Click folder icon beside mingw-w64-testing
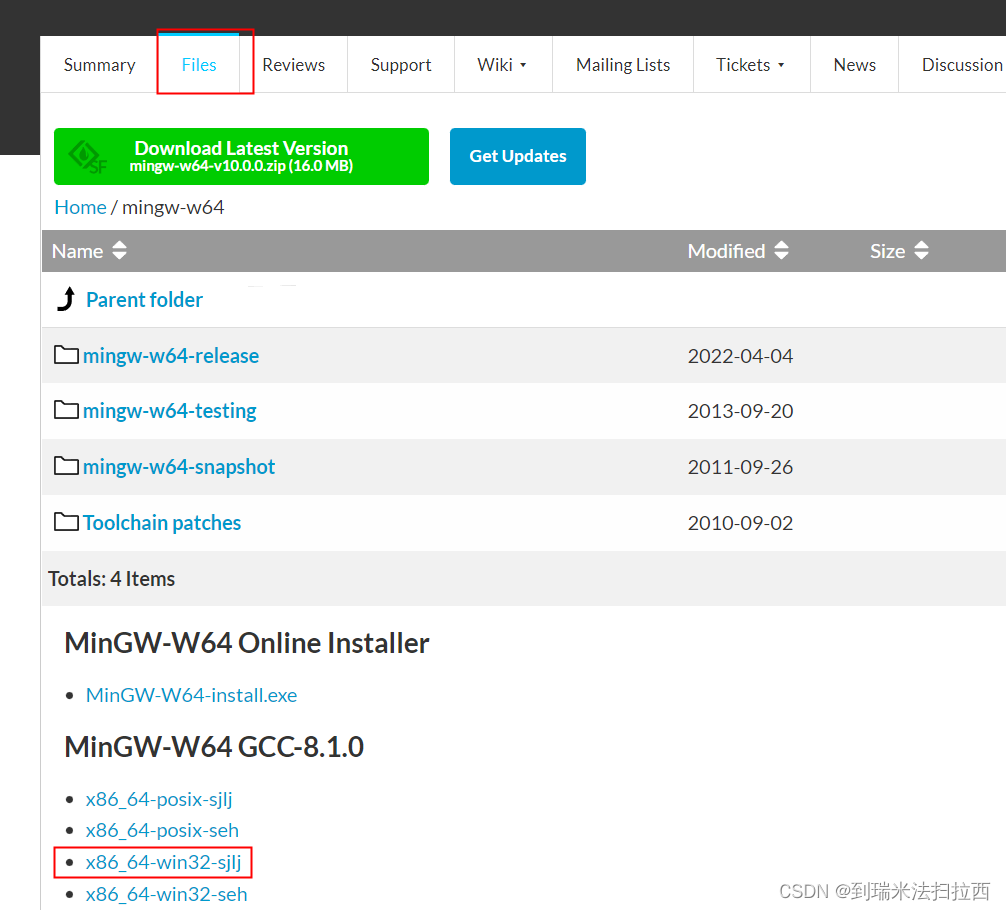Viewport: 1006px width, 910px height. coord(66,409)
